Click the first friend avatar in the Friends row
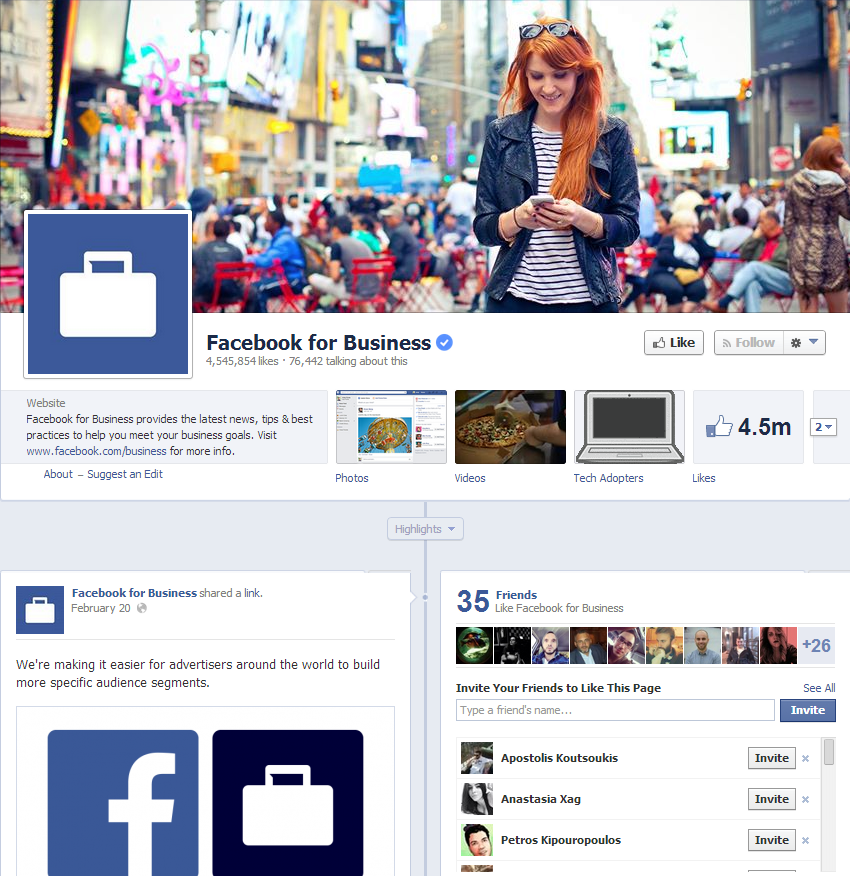Image resolution: width=850 pixels, height=876 pixels. pos(474,645)
